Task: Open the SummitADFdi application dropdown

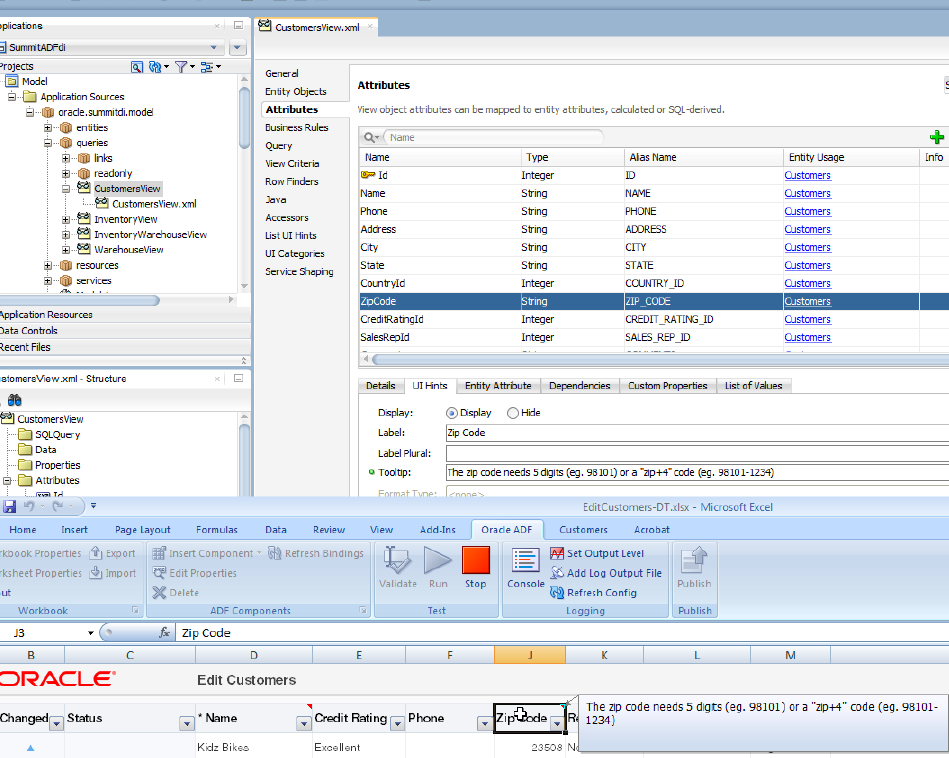Action: [215, 47]
